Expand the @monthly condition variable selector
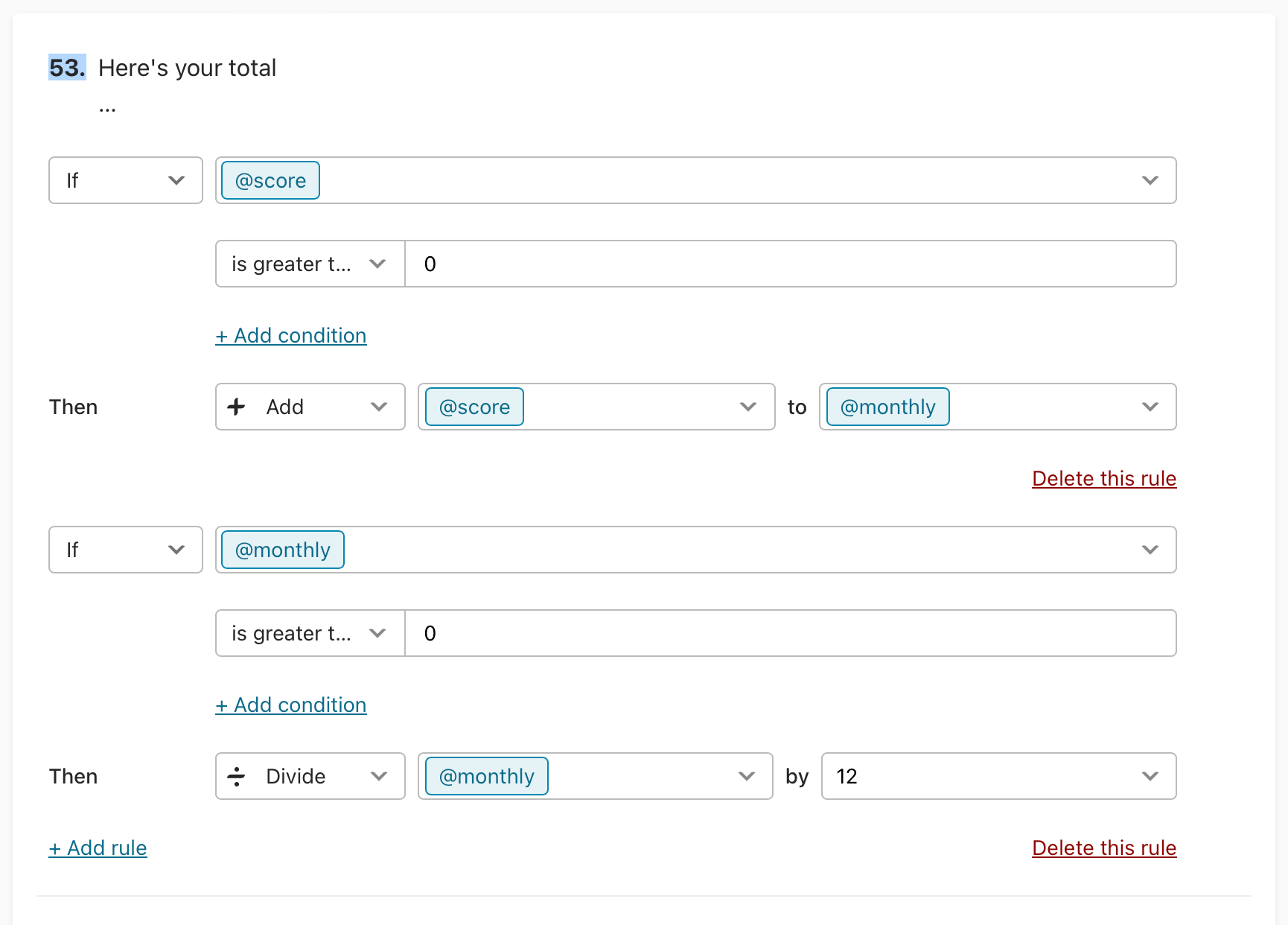 click(x=696, y=550)
